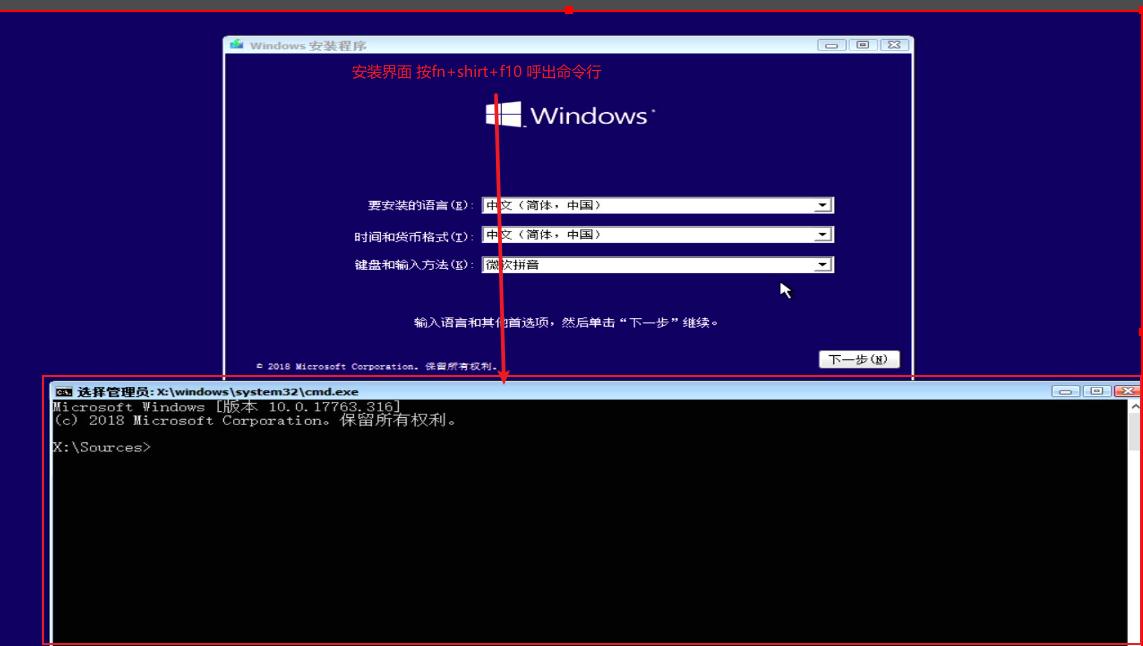Viewport: 1143px width, 646px height.
Task: Click the cmd scrollbar up arrow
Action: 1135,407
